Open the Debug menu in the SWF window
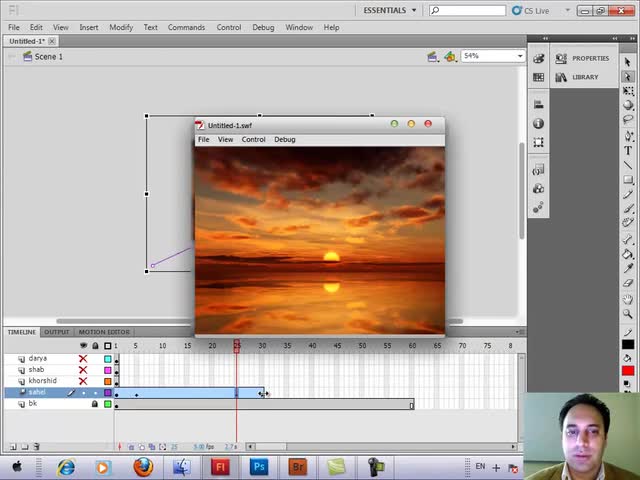This screenshot has height=480, width=640. click(284, 140)
